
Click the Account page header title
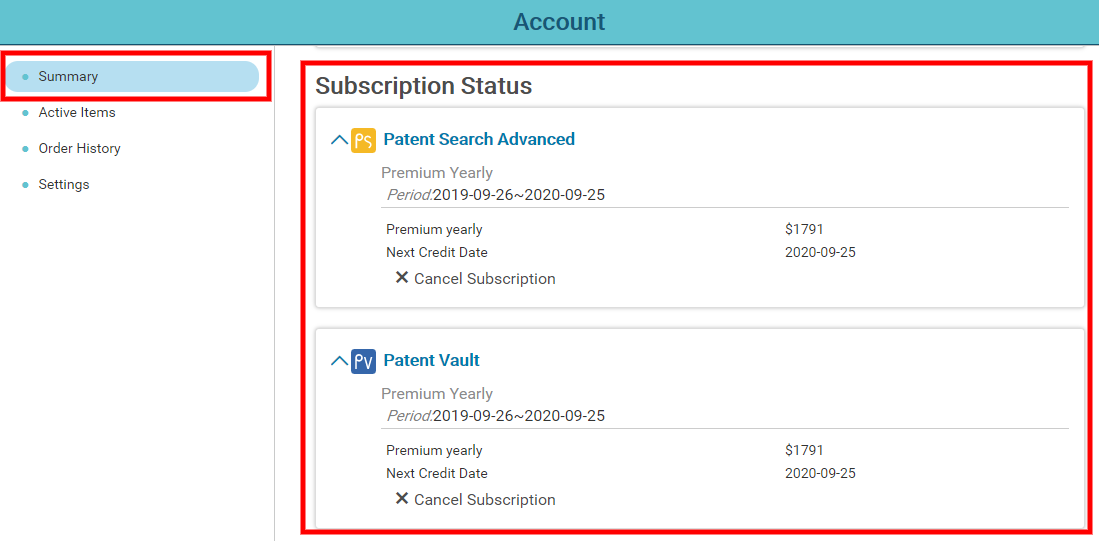(559, 22)
